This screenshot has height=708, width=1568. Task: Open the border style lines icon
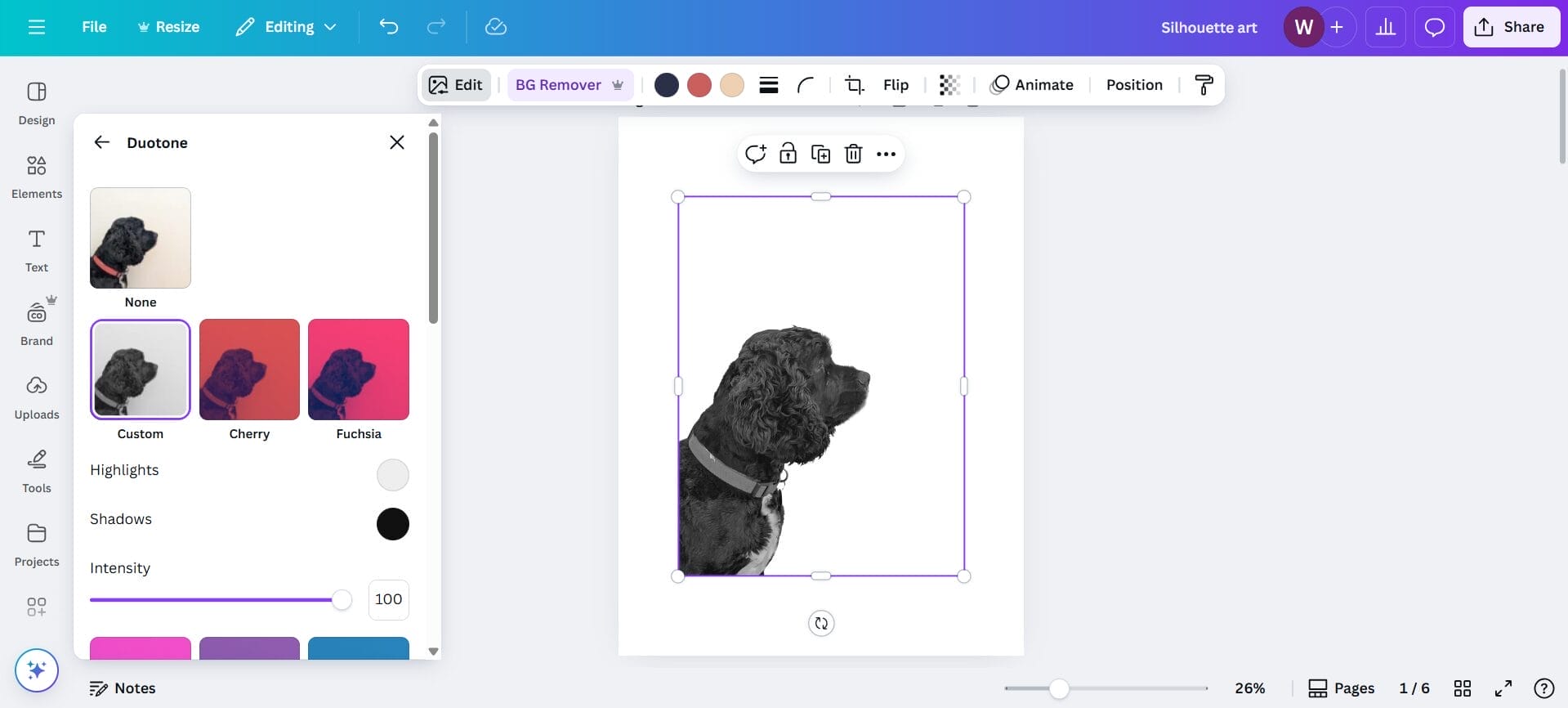pos(769,85)
